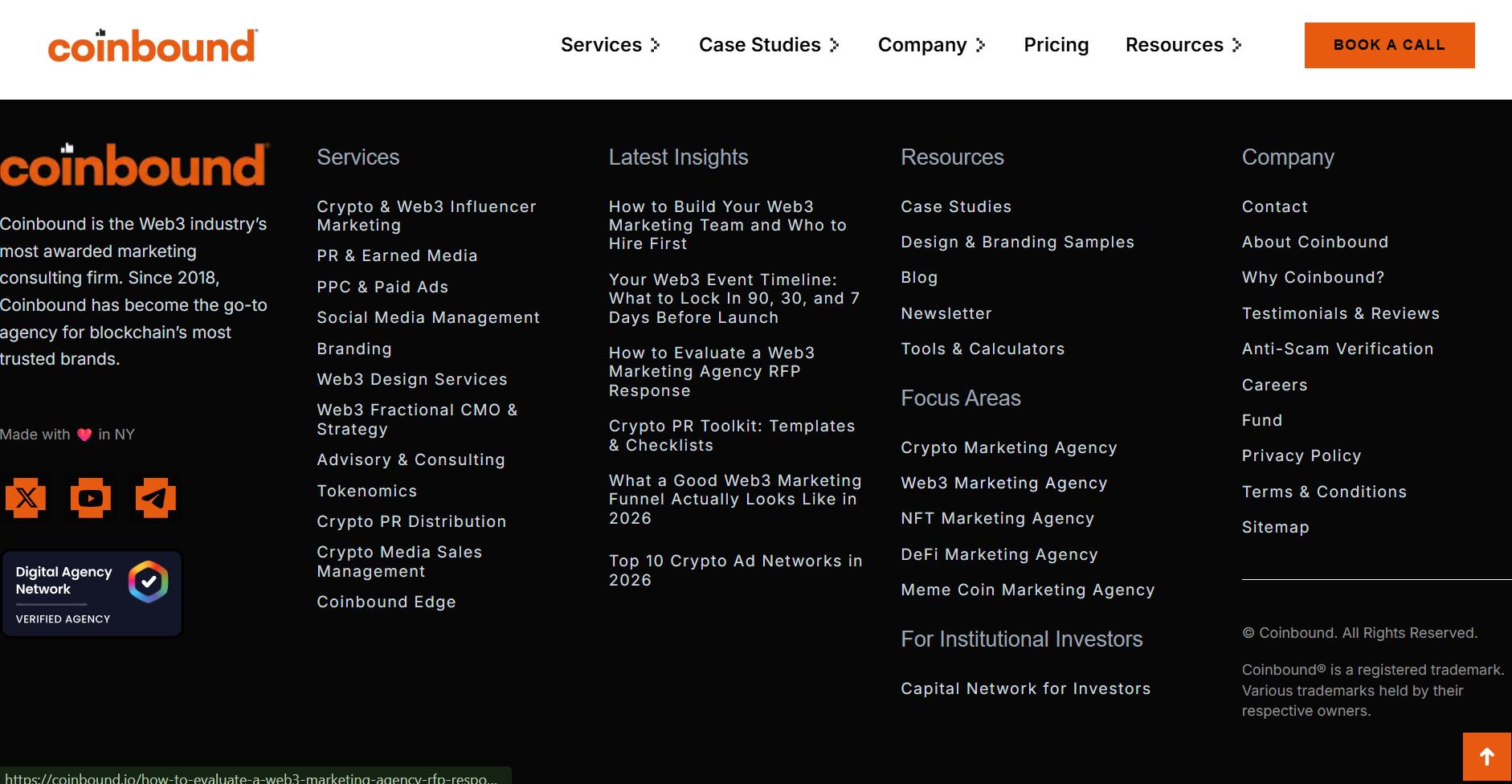Open Tools & Calculators resource link
The width and height of the screenshot is (1512, 784).
click(x=982, y=349)
